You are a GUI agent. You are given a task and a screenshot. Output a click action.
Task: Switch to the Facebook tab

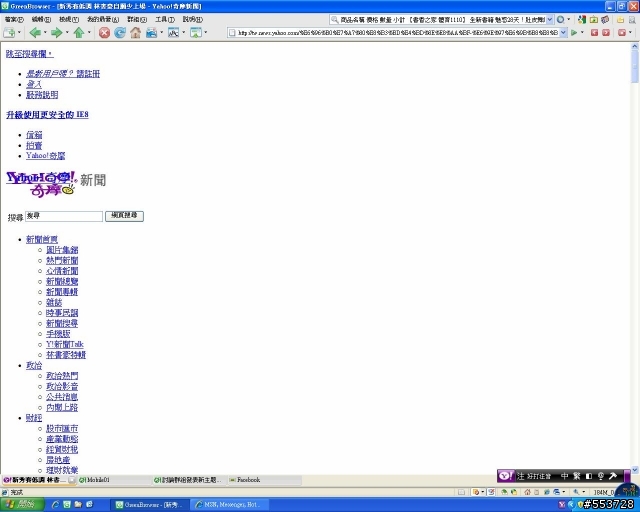tap(264, 480)
